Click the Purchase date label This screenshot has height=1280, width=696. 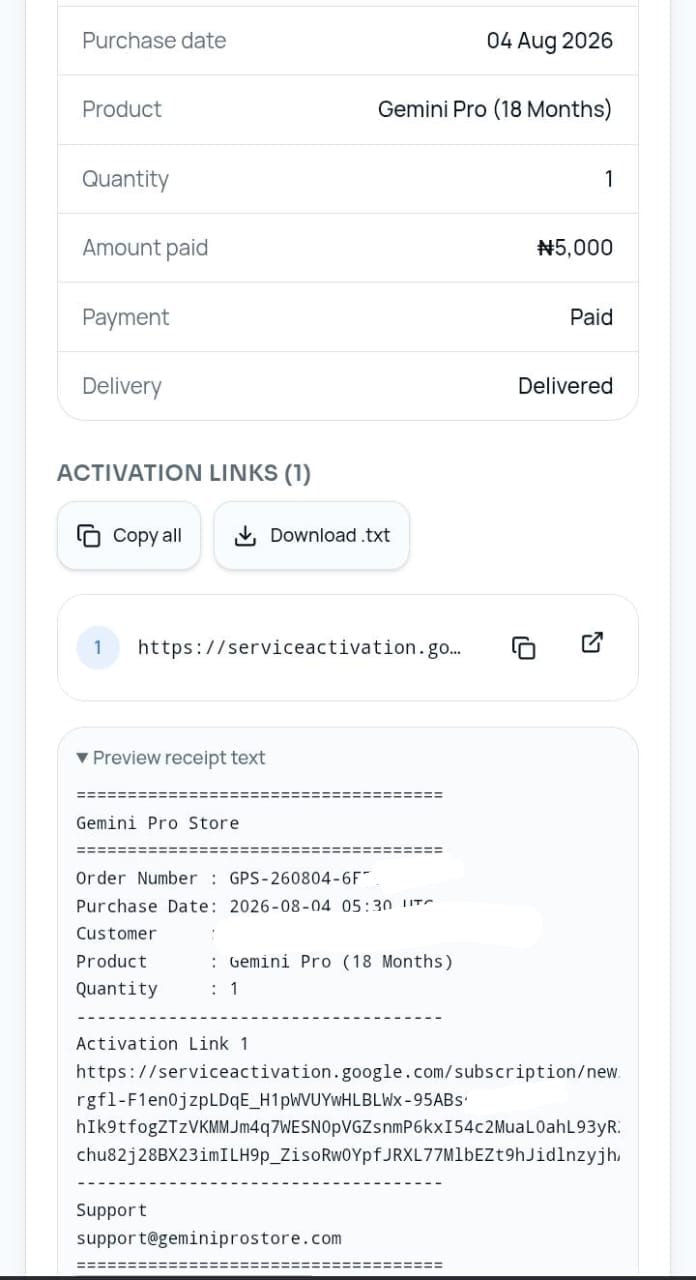click(154, 41)
